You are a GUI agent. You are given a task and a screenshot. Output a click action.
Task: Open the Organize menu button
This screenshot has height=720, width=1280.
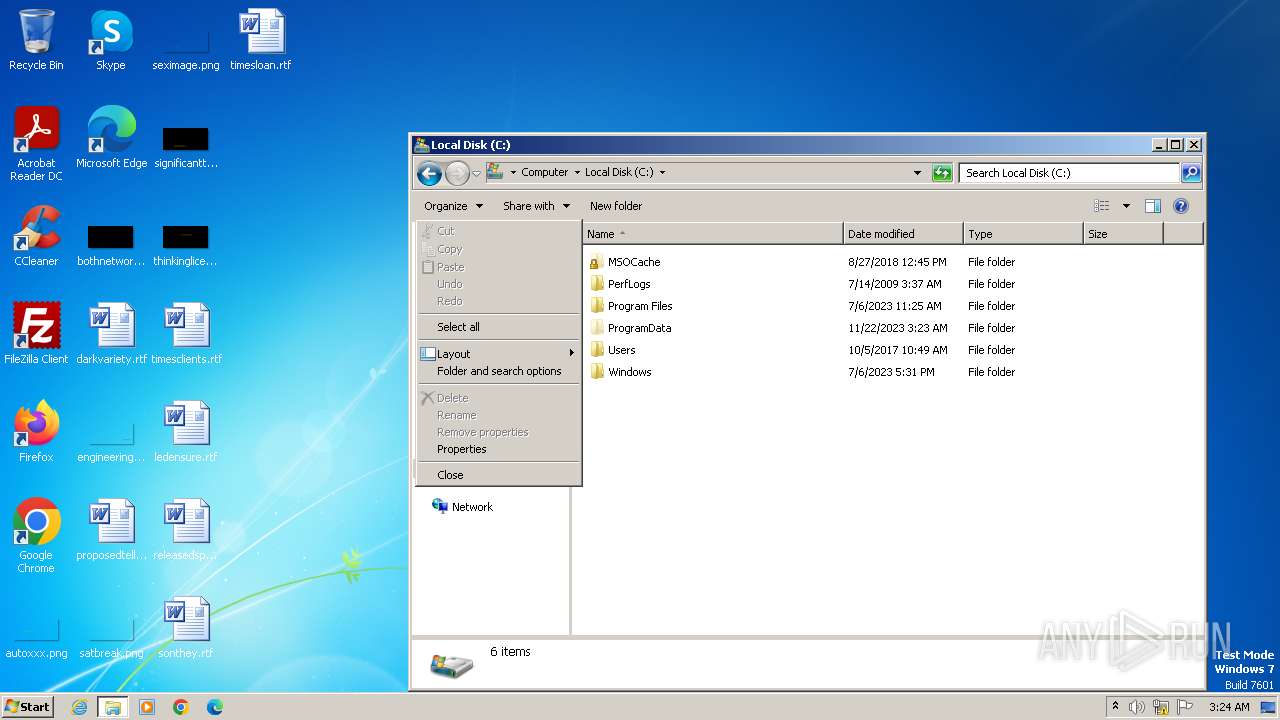[x=453, y=206]
